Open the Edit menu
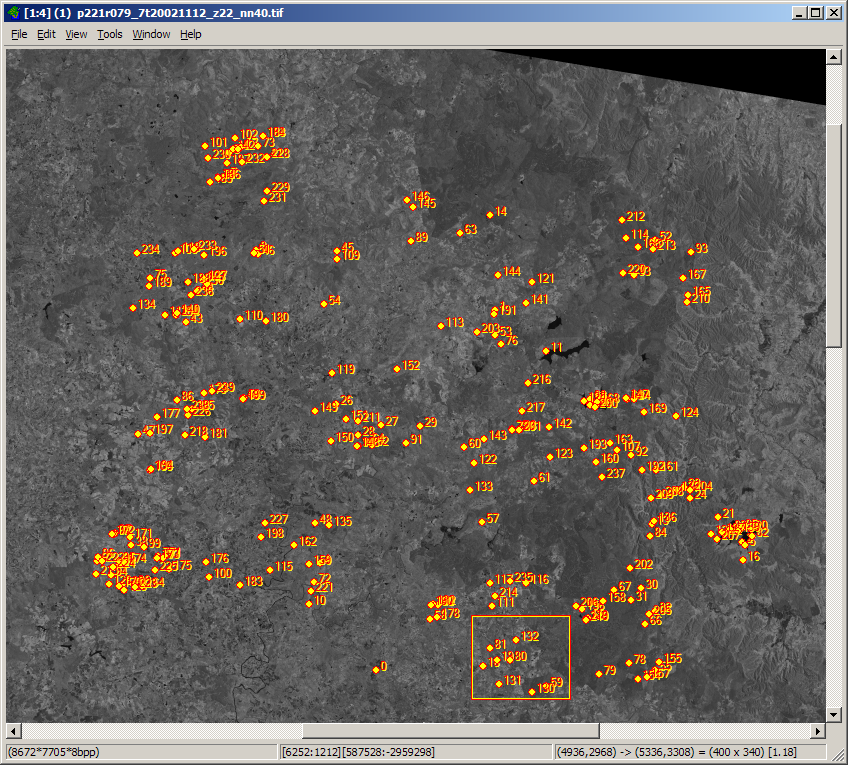 tap(46, 34)
